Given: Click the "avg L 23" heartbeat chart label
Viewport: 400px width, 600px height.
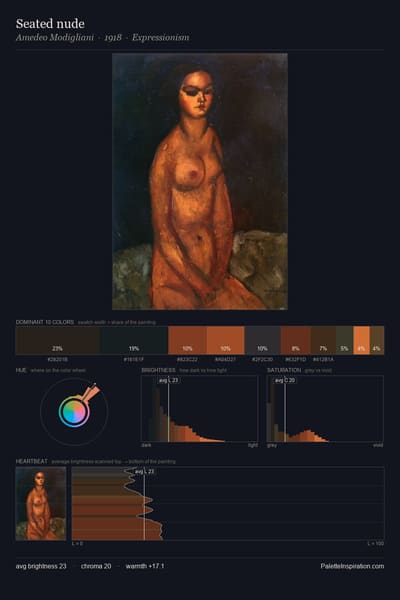Looking at the screenshot, I should coord(144,471).
